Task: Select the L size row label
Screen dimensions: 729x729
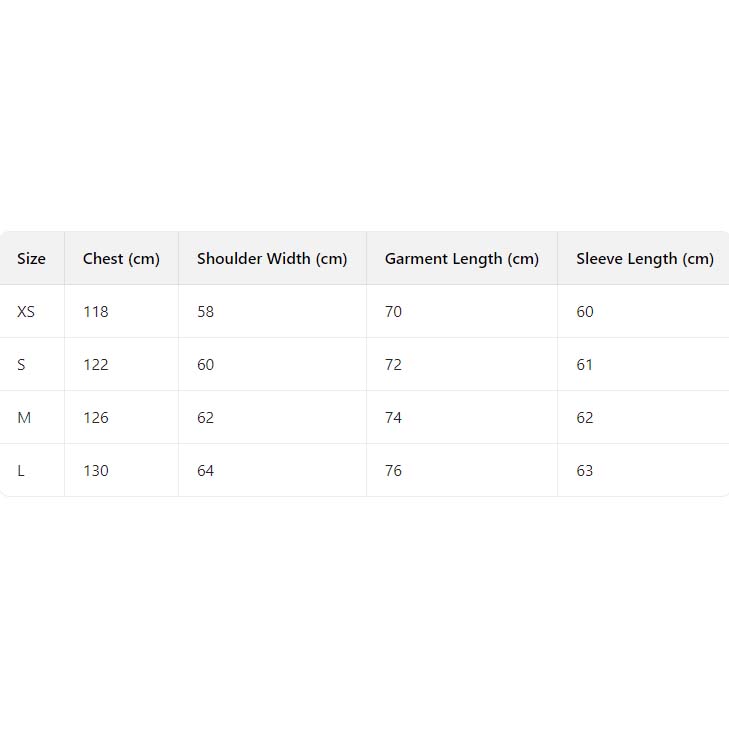Action: (21, 471)
